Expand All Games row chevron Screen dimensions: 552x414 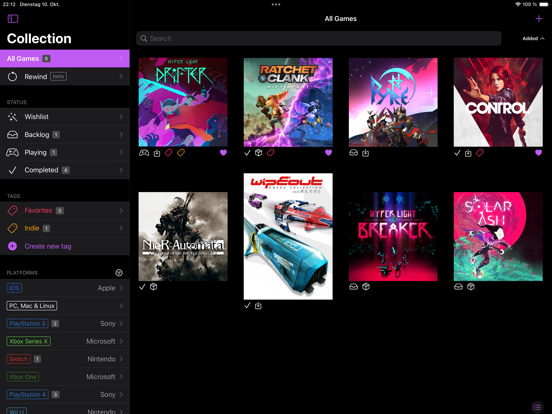[121, 58]
